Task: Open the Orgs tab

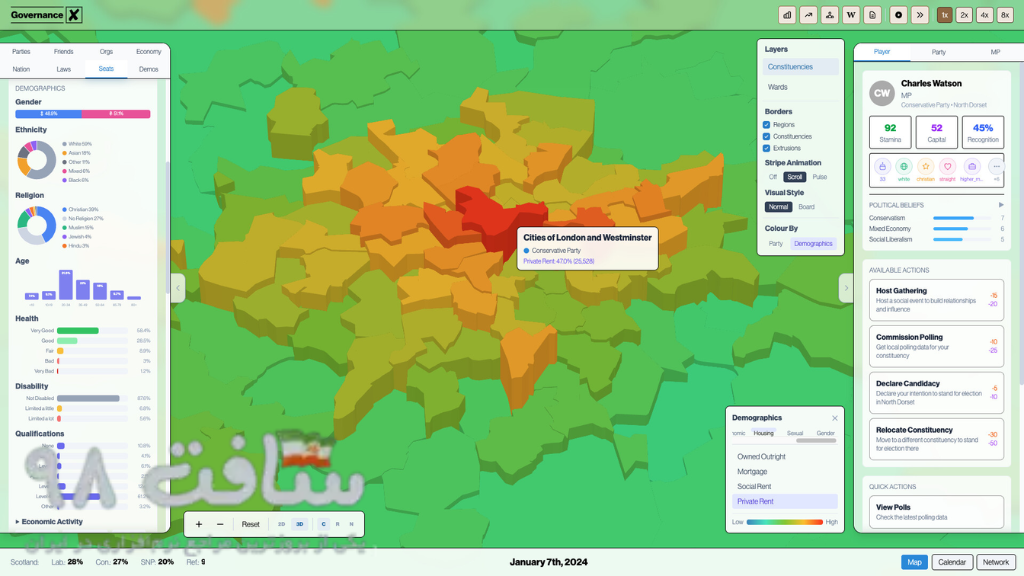Action: coord(106,52)
